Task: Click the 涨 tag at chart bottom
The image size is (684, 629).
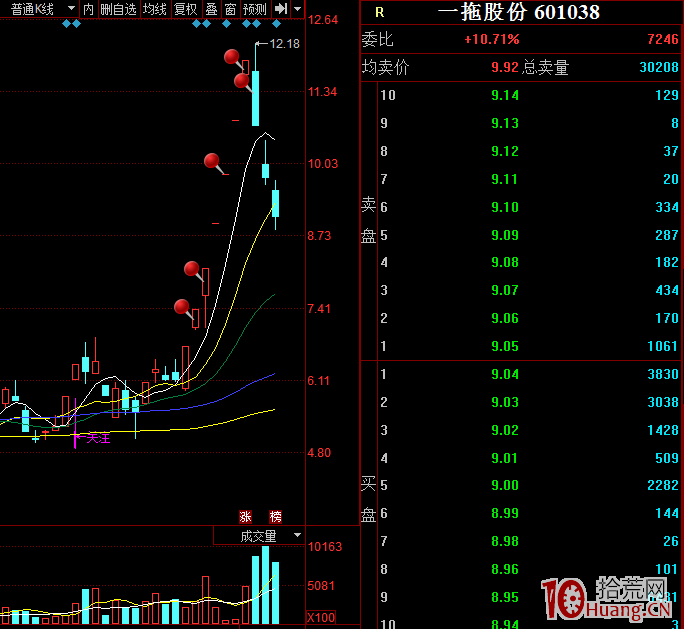Action: [x=245, y=517]
